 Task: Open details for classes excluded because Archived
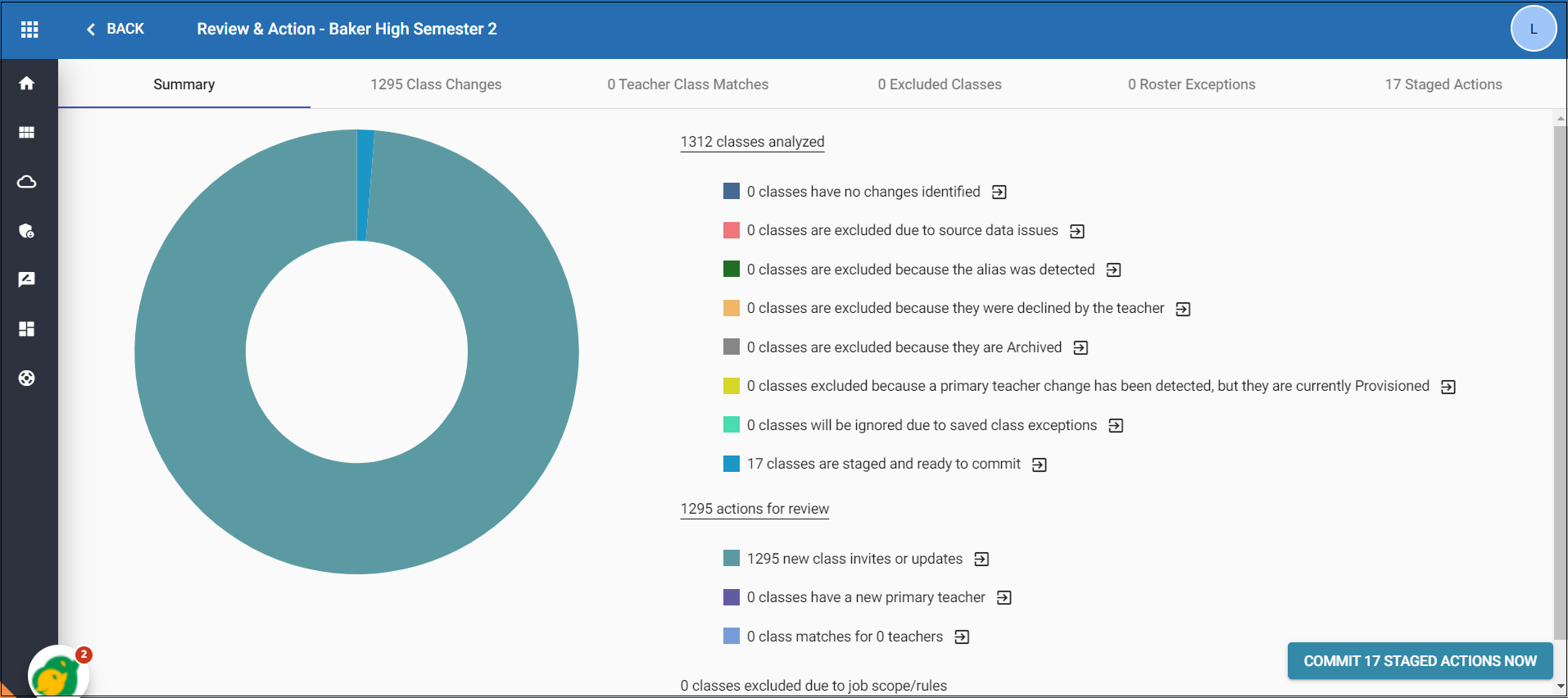1081,348
